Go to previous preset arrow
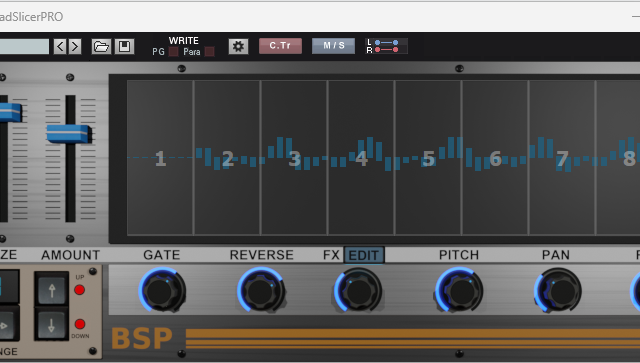The height and width of the screenshot is (363, 640). click(60, 47)
